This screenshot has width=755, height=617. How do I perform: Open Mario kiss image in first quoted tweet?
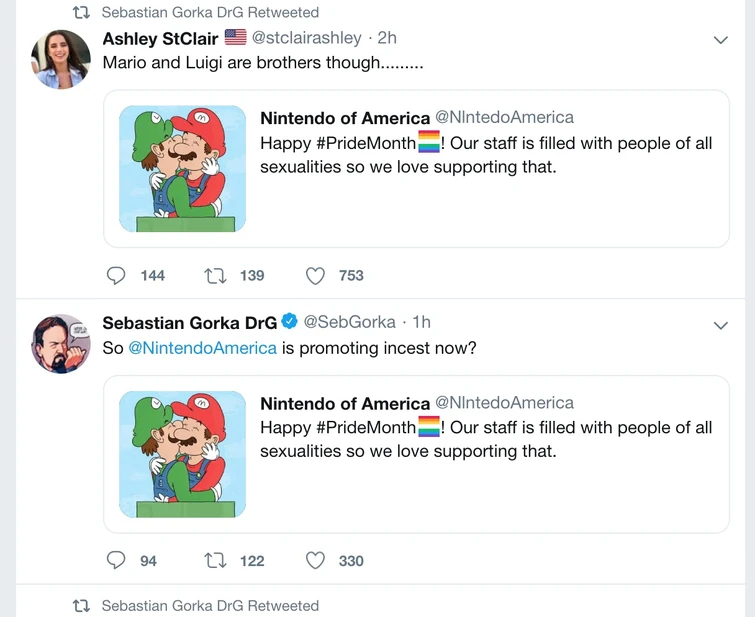pos(183,169)
